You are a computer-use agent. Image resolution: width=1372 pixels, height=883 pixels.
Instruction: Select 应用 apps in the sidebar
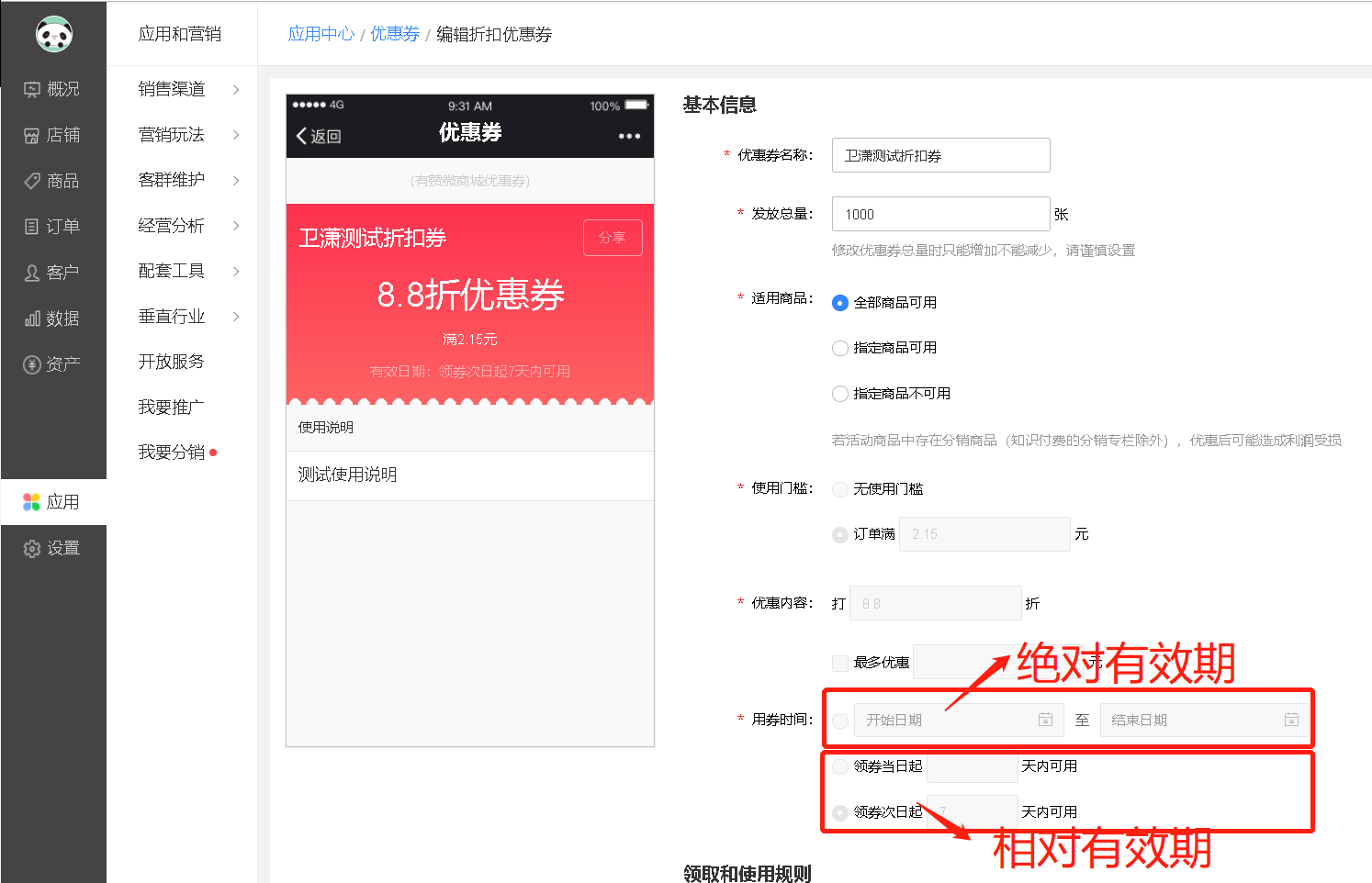52,502
